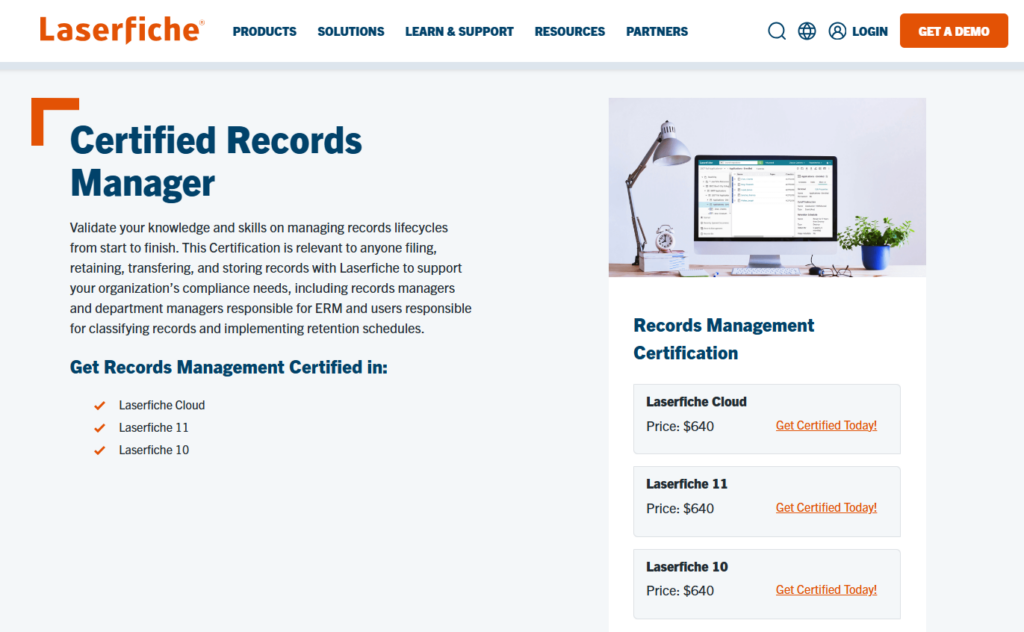Click the Laserfiche Cloud card title
Screen dimensions: 1024x632
(696, 402)
